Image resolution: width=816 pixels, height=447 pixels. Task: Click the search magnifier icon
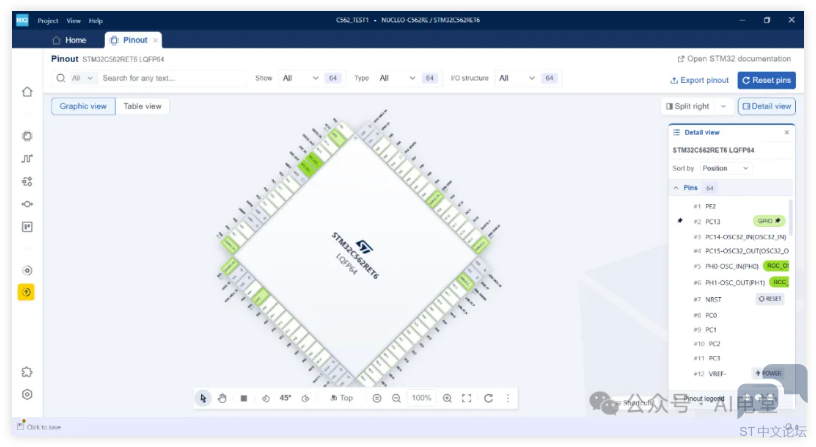[x=61, y=78]
